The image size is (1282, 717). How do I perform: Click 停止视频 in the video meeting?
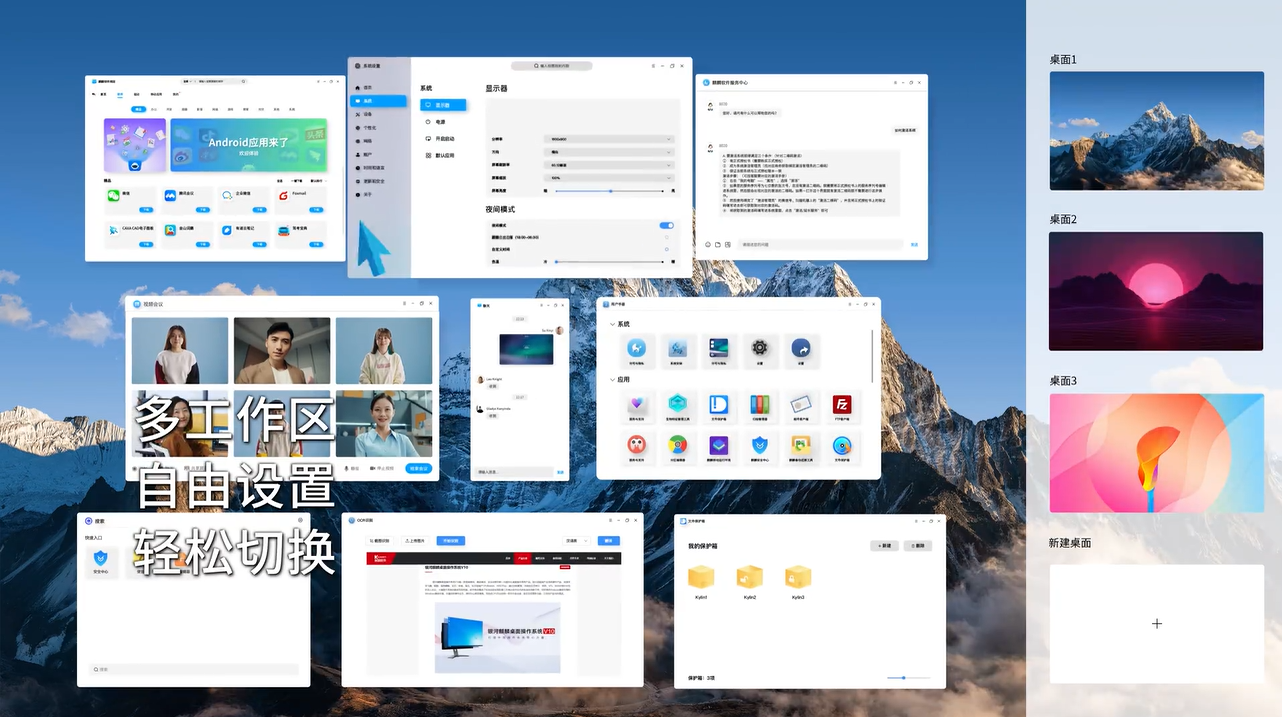coord(382,468)
